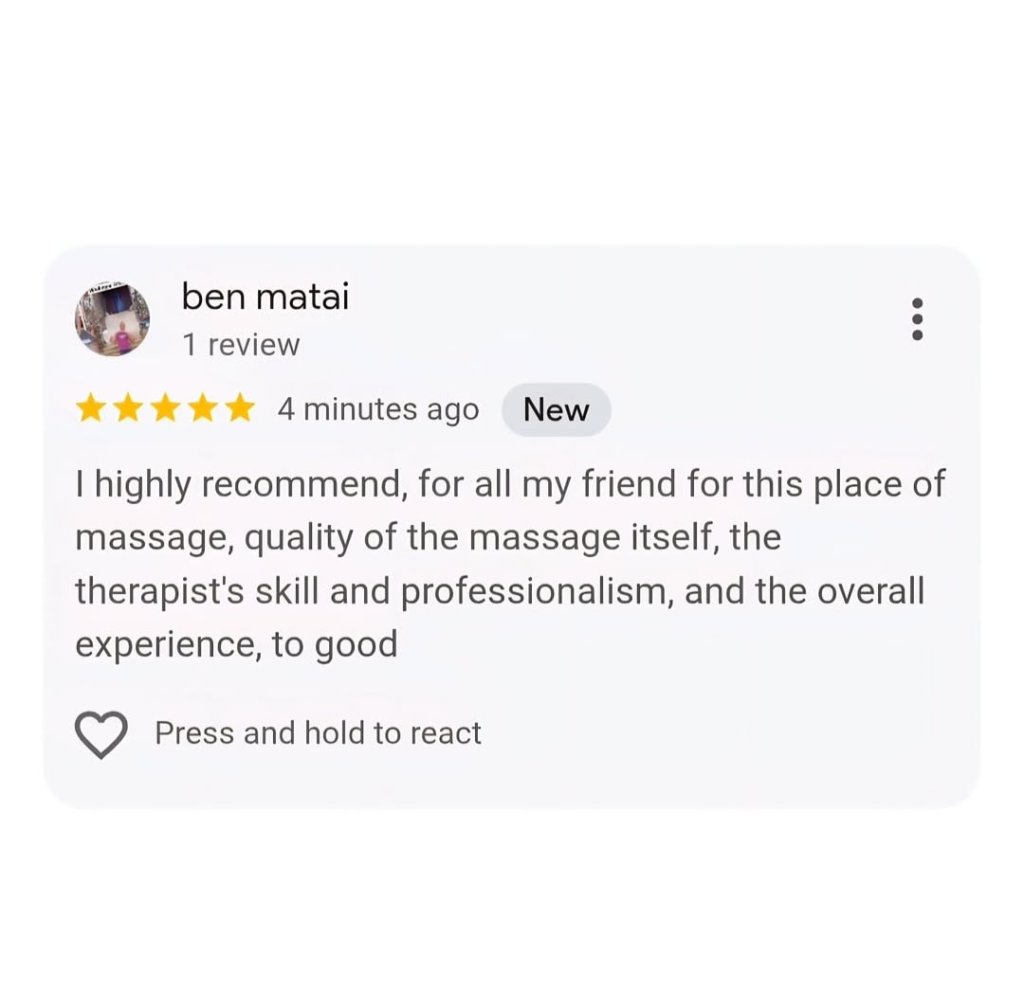The image size is (1024, 992).
Task: Click the fifth yellow rating star
Action: tap(240, 409)
